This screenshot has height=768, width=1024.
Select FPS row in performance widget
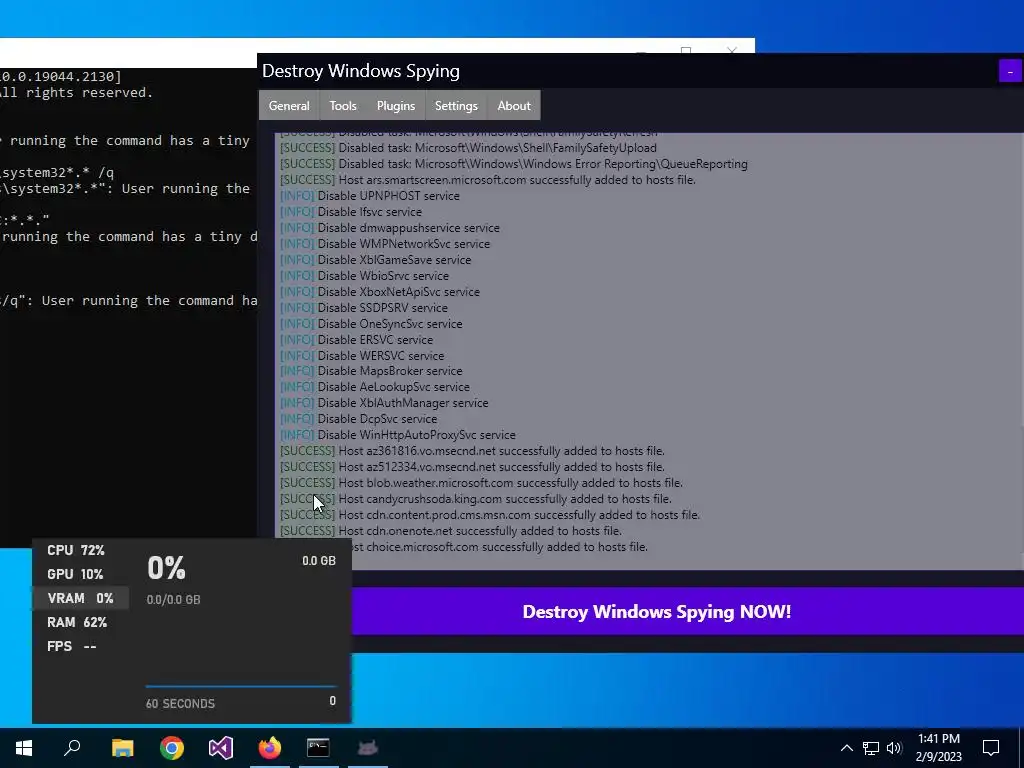72,647
